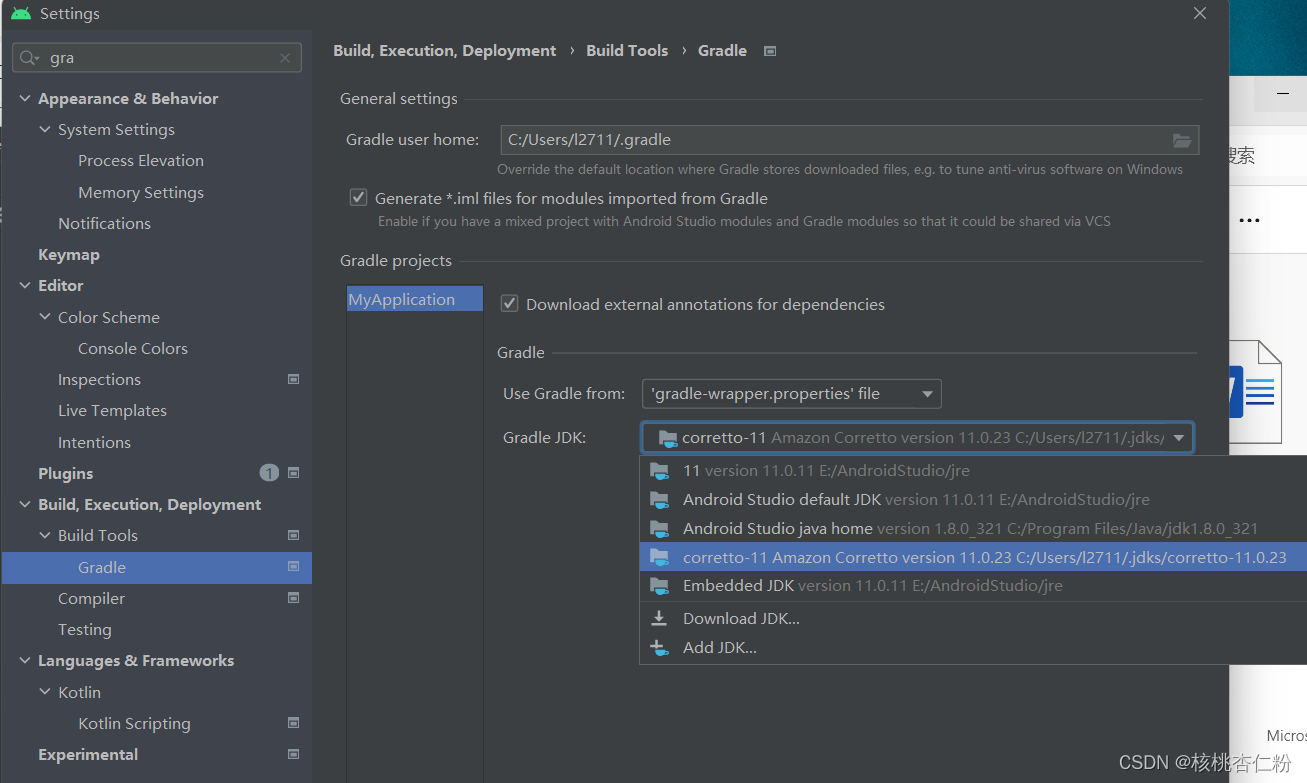Click the folder icon on the Embedded JDK entry
This screenshot has width=1307, height=783.
click(661, 586)
